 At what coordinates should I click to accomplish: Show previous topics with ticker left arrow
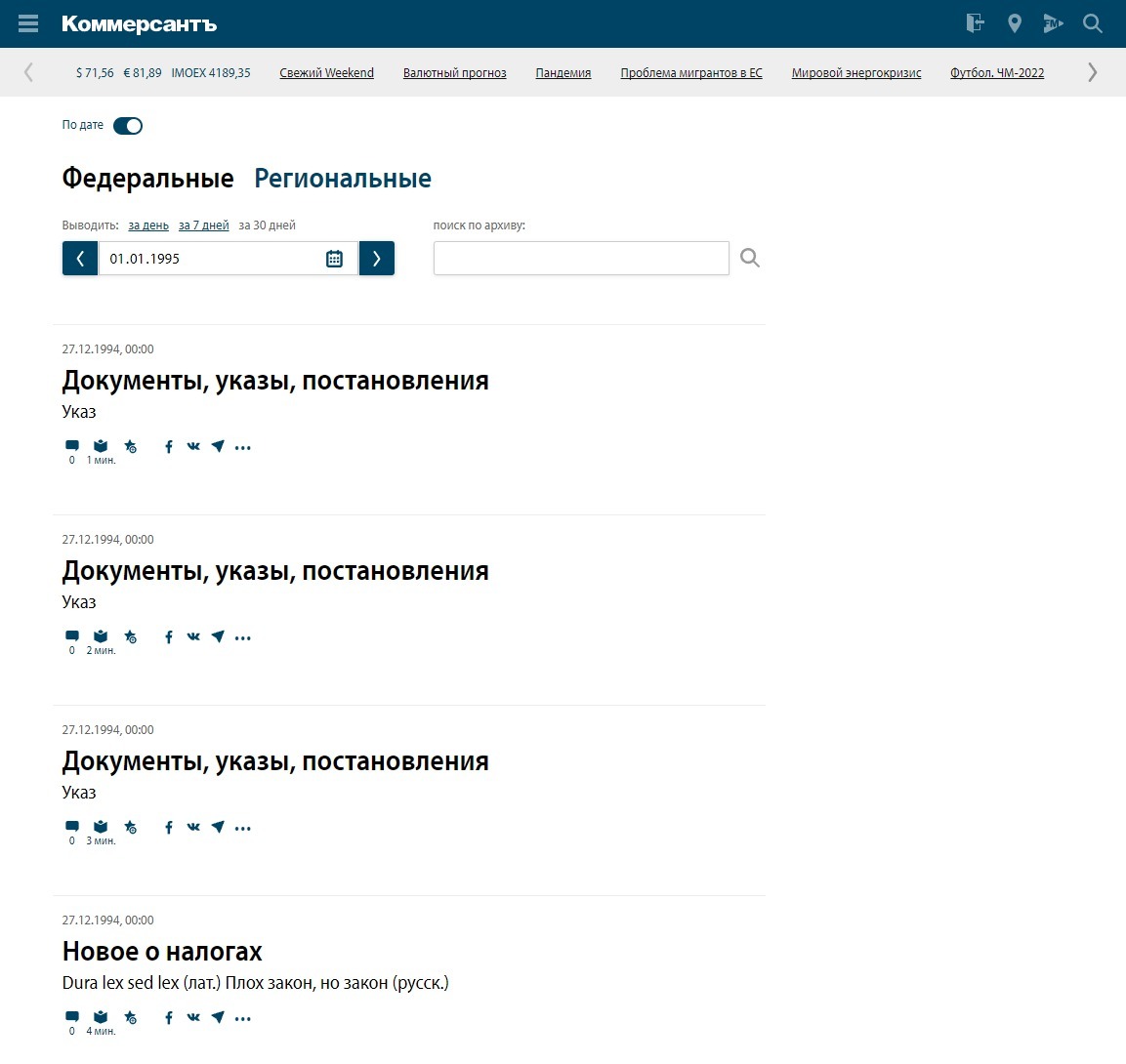pyautogui.click(x=28, y=72)
